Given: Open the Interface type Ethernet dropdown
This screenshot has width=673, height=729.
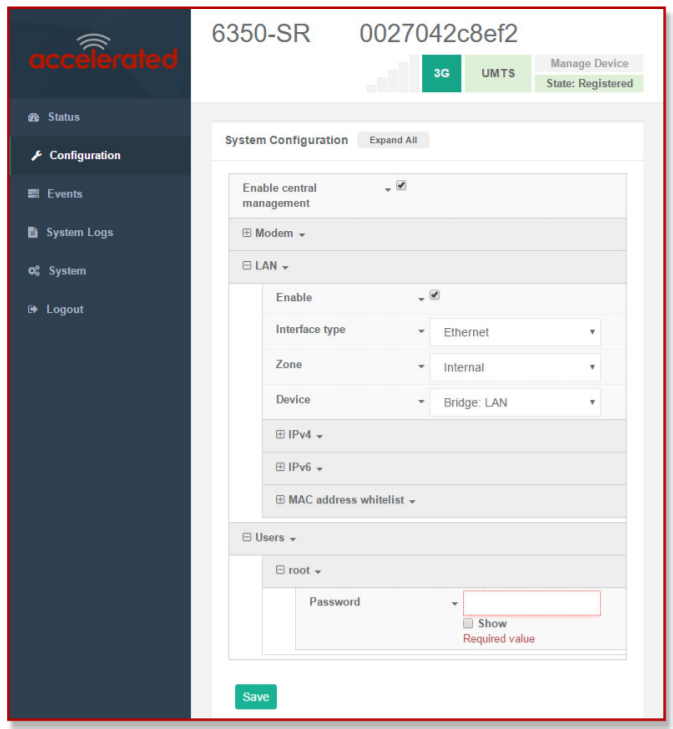Looking at the screenshot, I should click(x=515, y=332).
